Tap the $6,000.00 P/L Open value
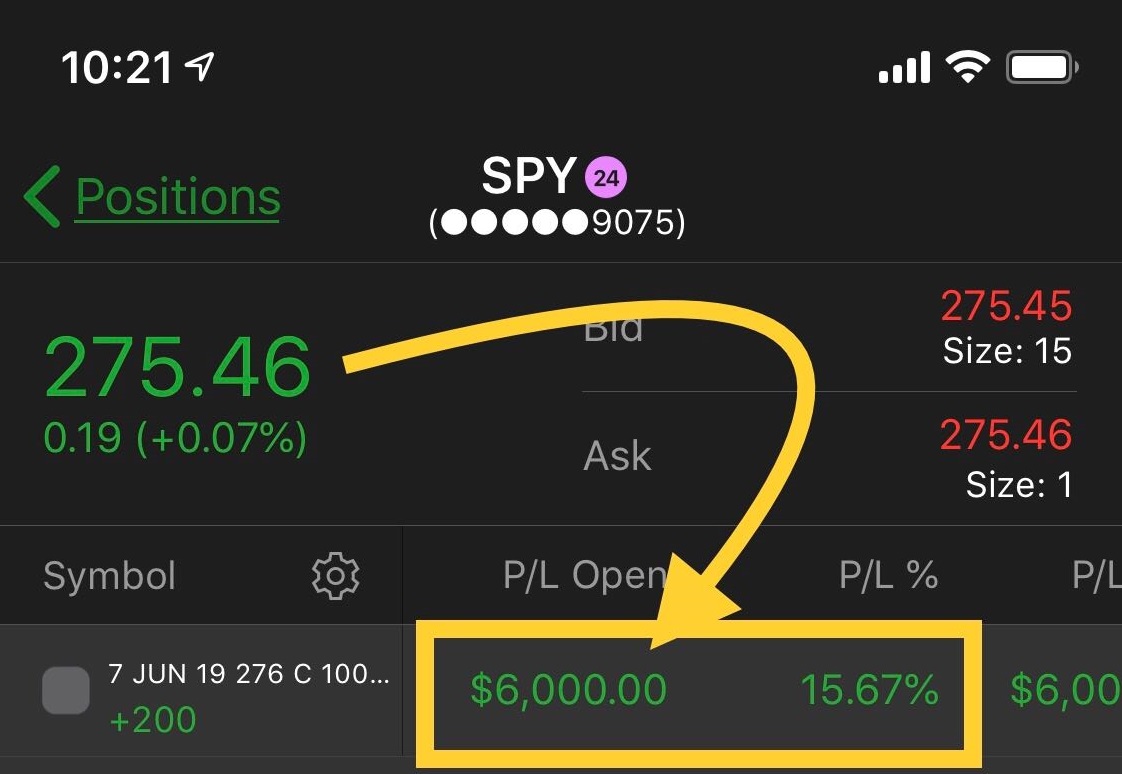 (568, 690)
